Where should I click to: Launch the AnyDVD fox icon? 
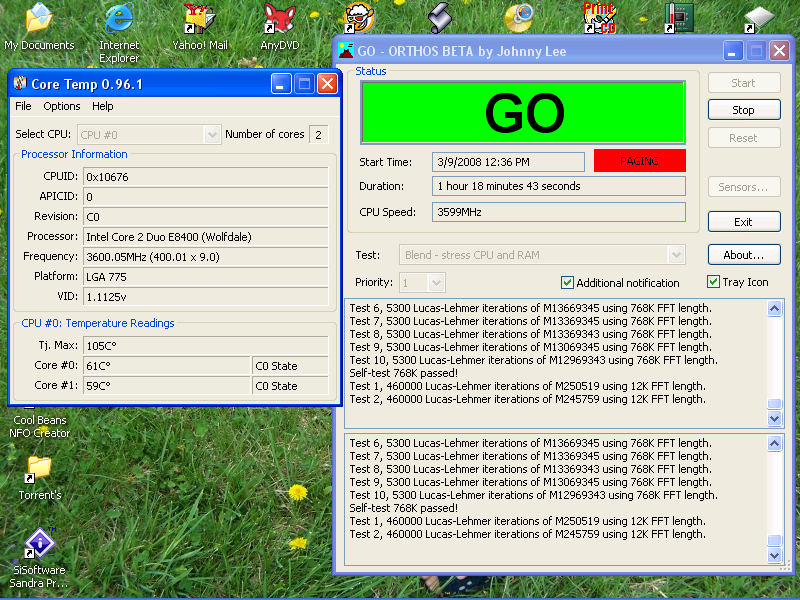280,27
